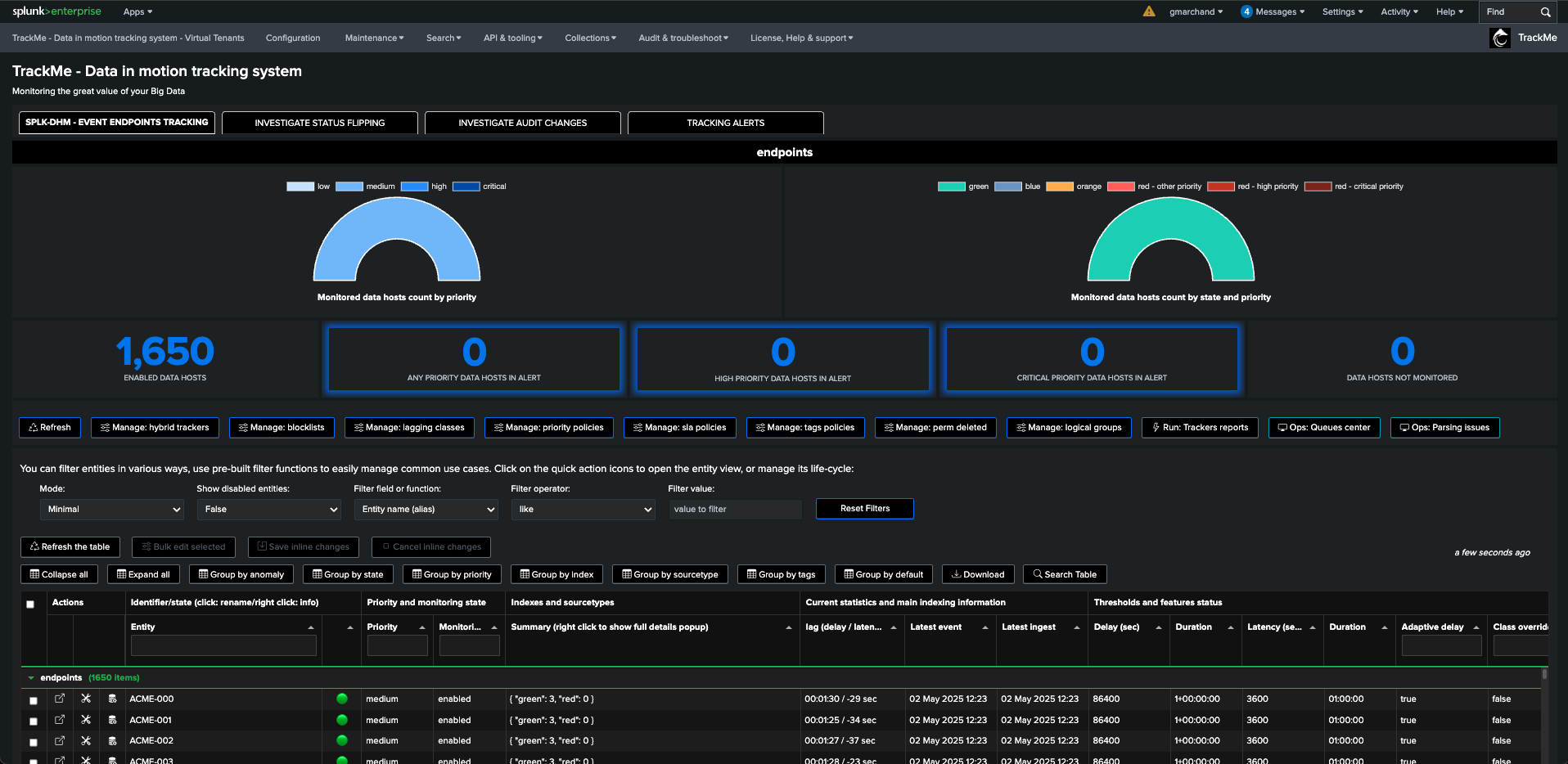Click green status dot for ACME-001

tap(342, 720)
